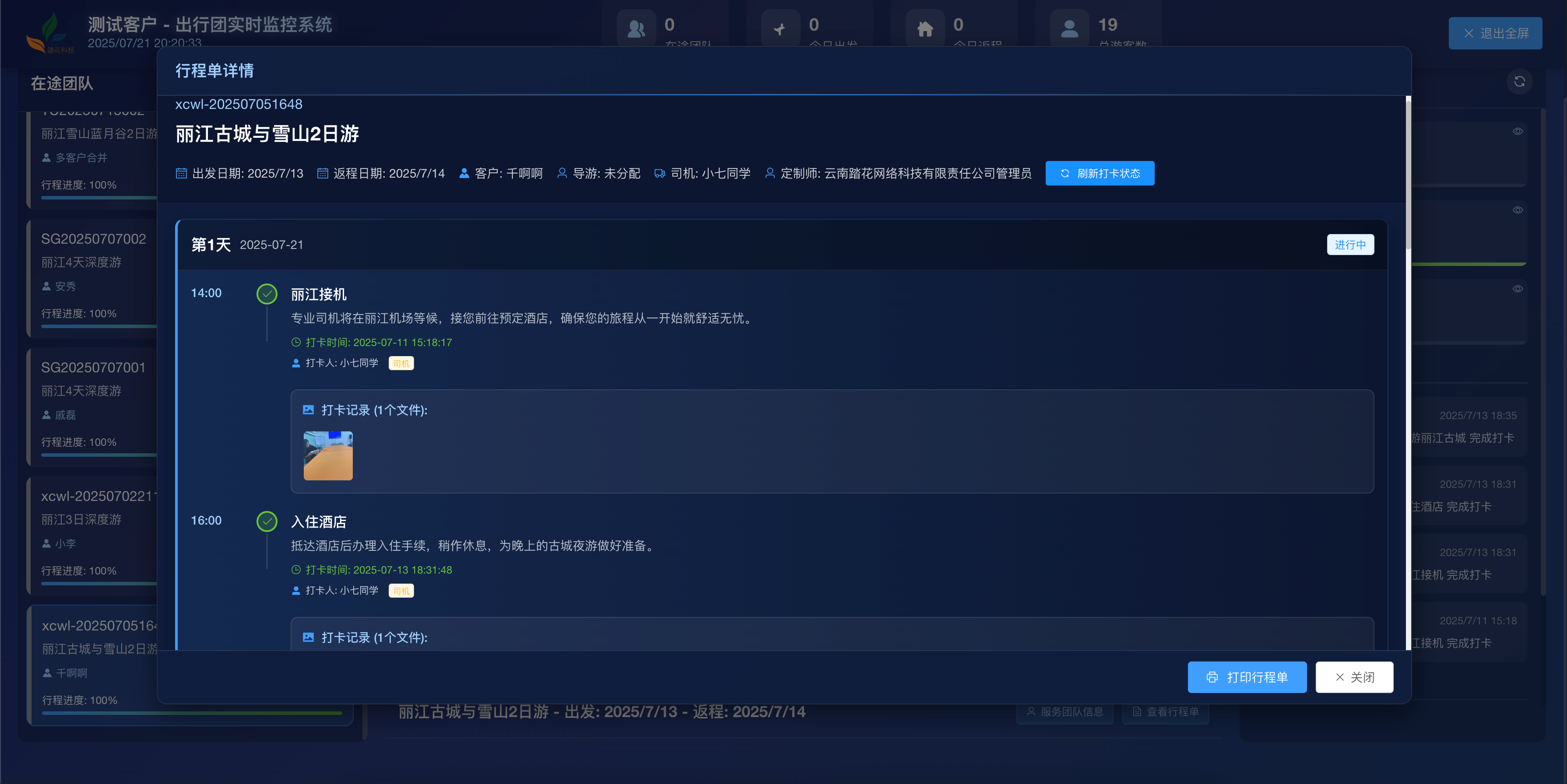
Task: Click the image icon beside first 打卡记录
Action: point(309,410)
